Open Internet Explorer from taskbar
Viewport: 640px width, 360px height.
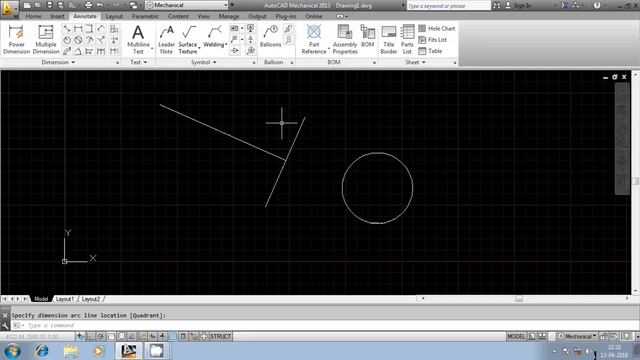(x=42, y=351)
